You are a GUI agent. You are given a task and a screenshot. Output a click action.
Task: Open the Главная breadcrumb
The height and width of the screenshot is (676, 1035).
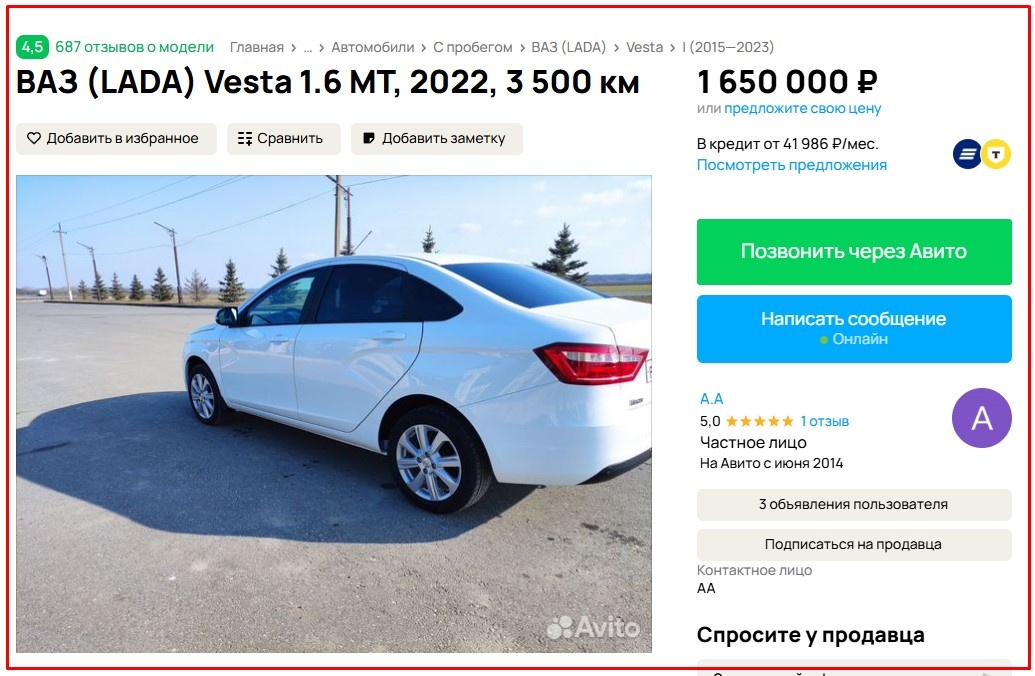[257, 48]
